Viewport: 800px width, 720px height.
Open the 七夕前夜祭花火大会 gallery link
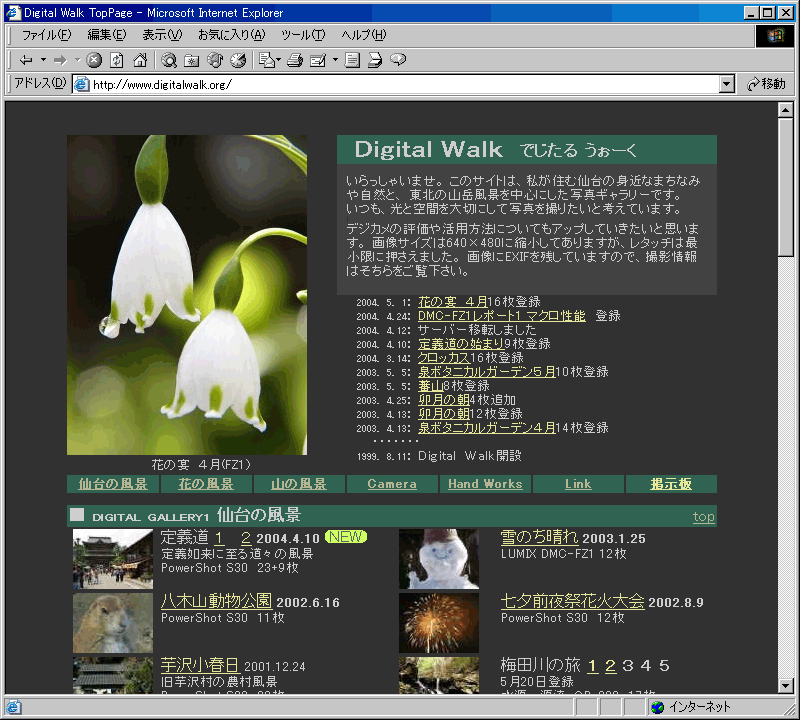pos(572,601)
